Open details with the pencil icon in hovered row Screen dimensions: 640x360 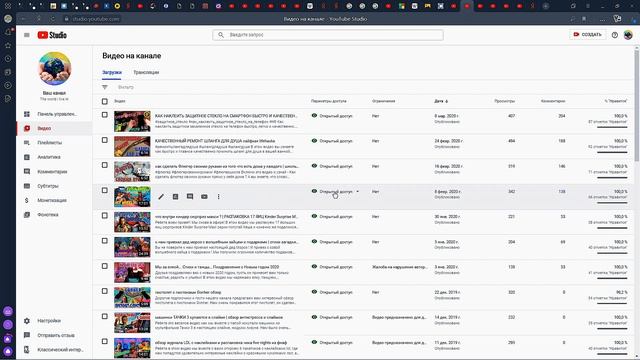tap(161, 197)
